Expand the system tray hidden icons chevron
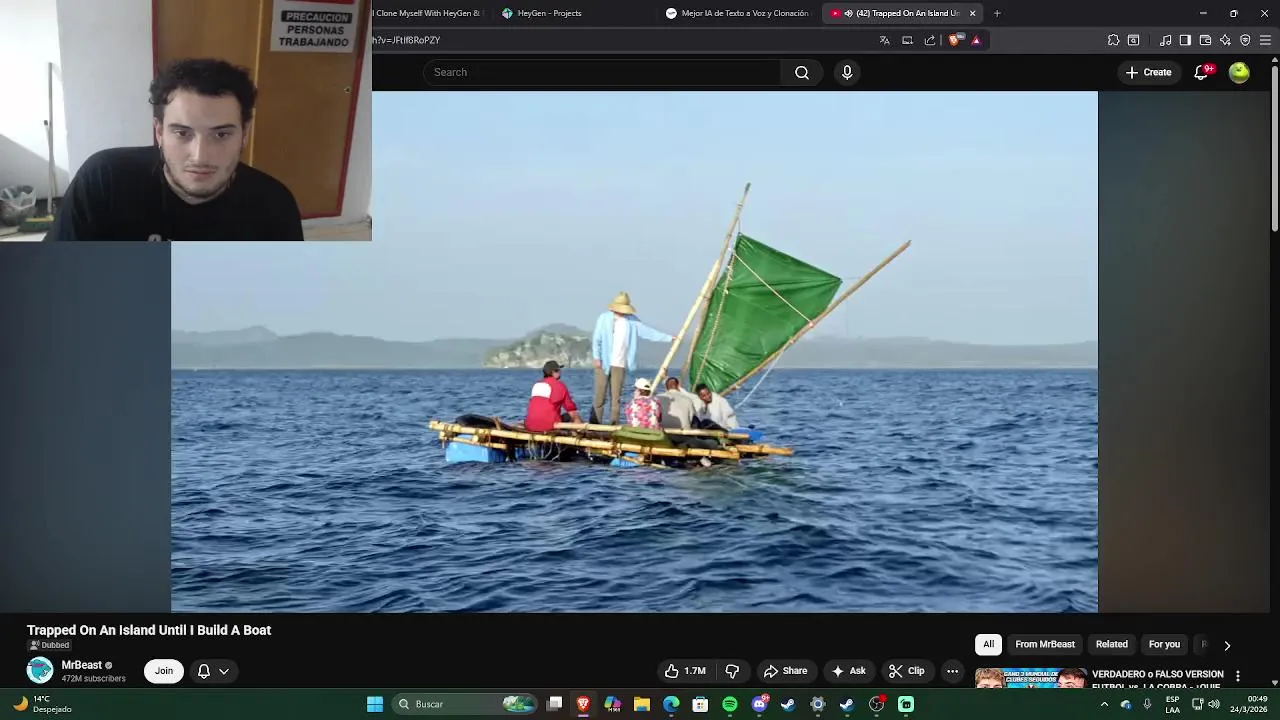 pos(1104,704)
